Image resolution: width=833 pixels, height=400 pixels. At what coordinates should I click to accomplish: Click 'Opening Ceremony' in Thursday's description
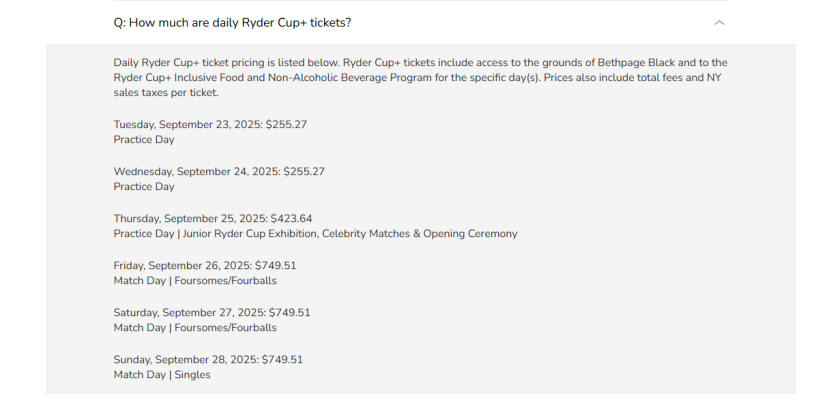pos(470,234)
